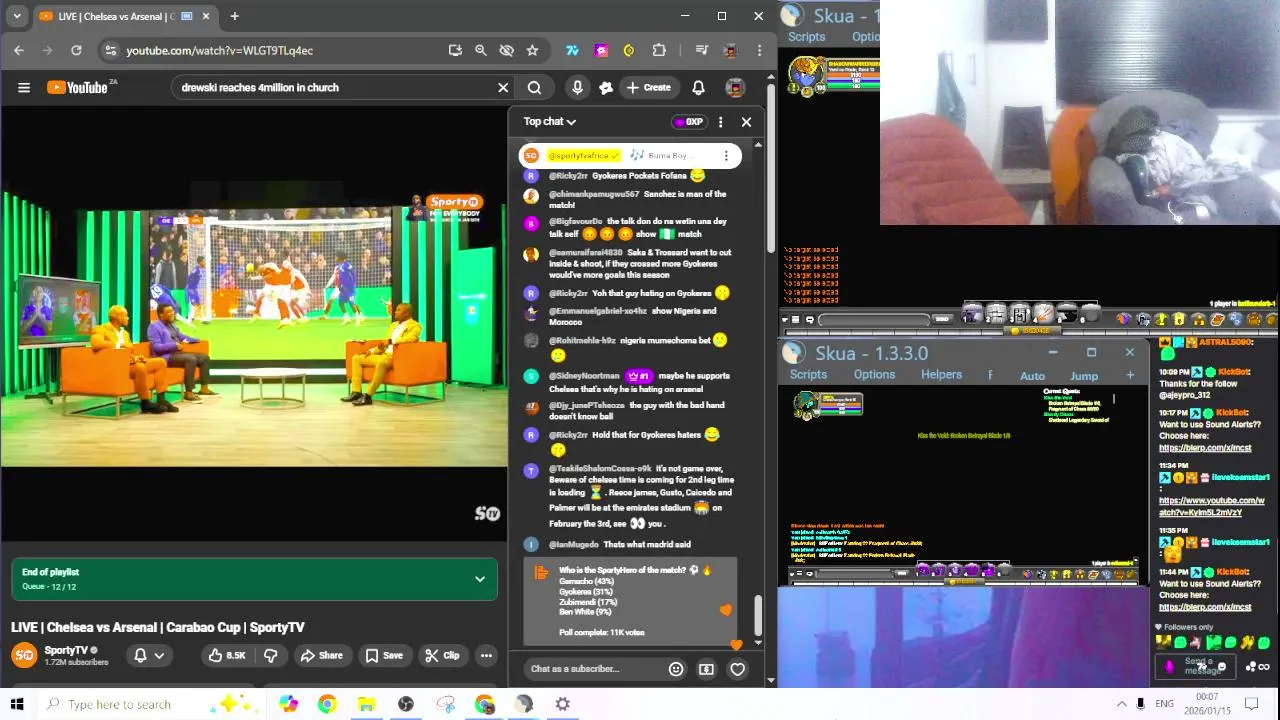
Task: Open File Explorer from the taskbar
Action: click(x=366, y=704)
